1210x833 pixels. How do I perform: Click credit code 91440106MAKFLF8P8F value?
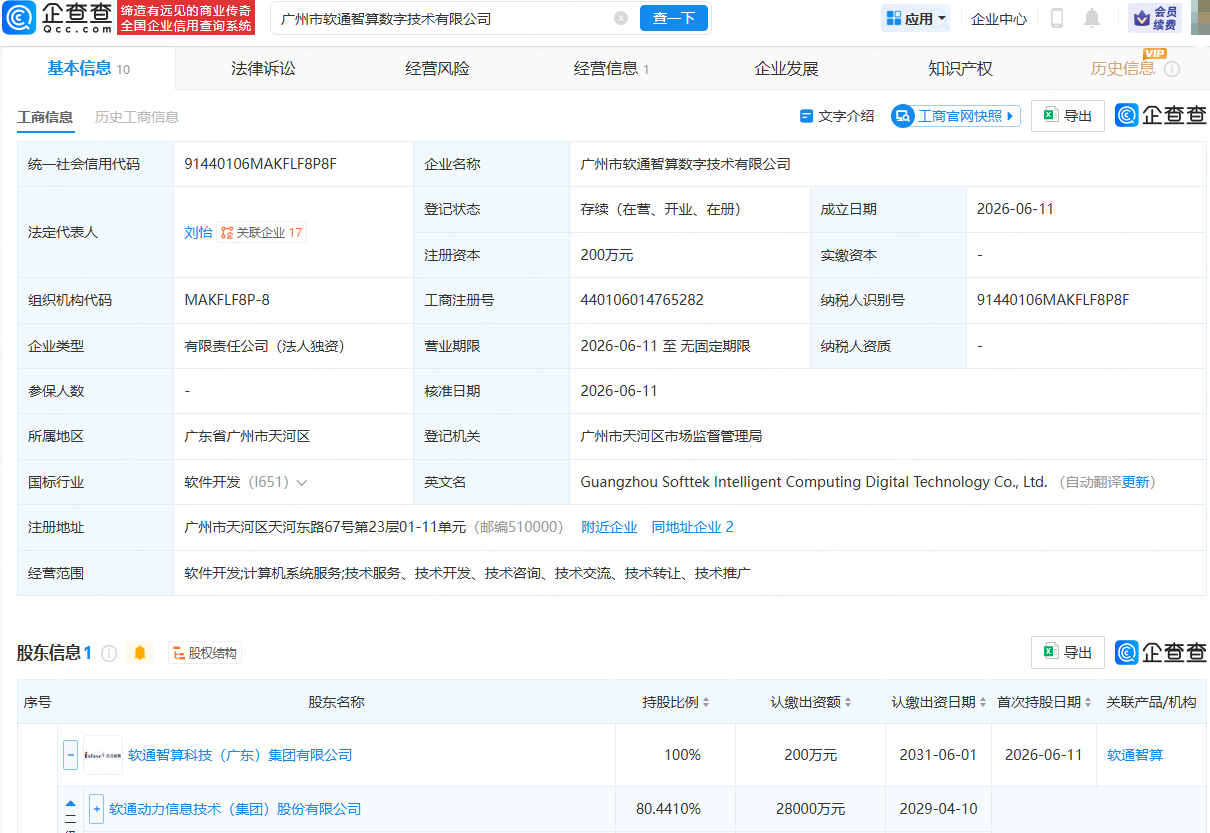(261, 164)
